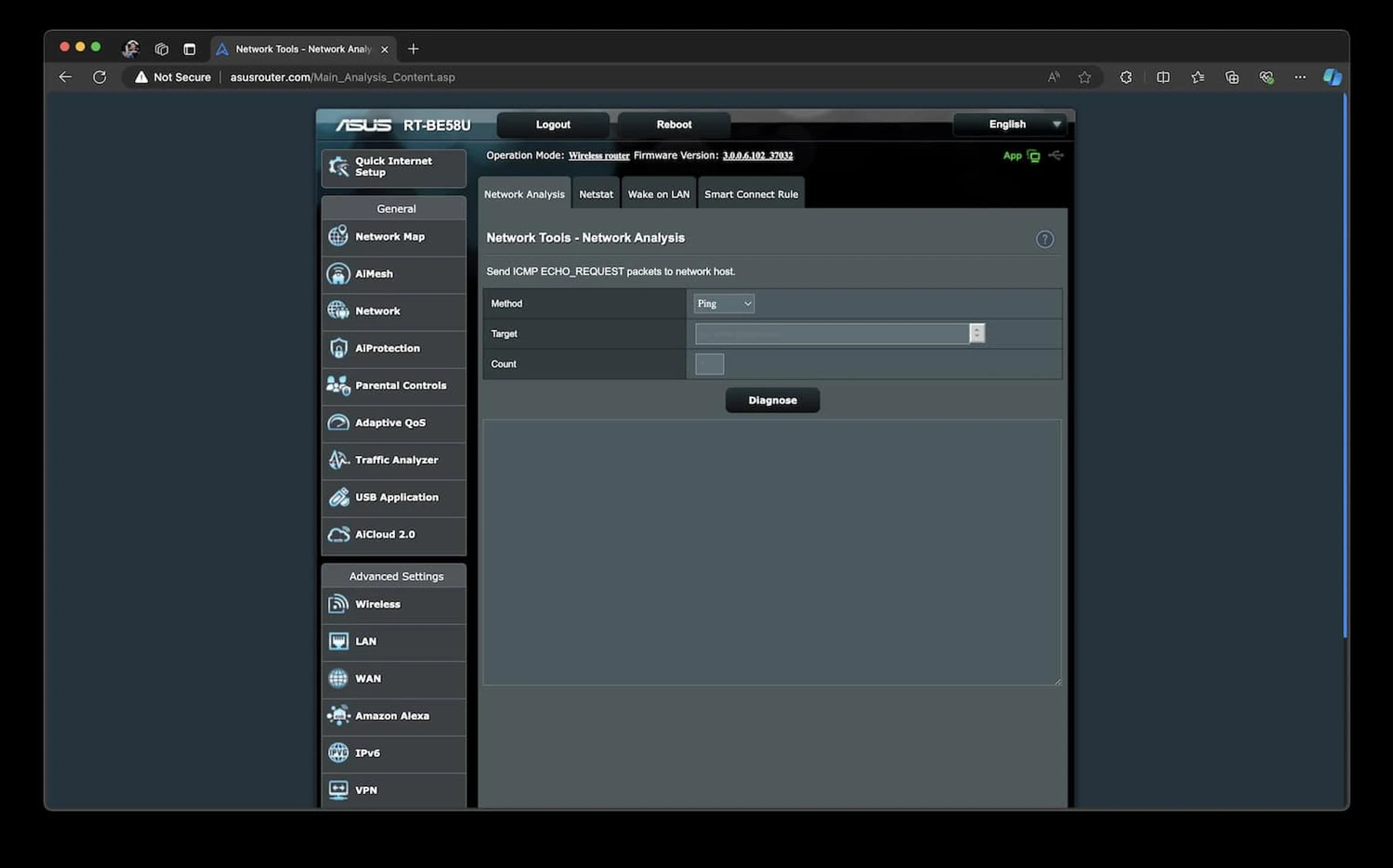This screenshot has width=1393, height=868.
Task: Select the Network Tools browser tab
Action: (303, 49)
